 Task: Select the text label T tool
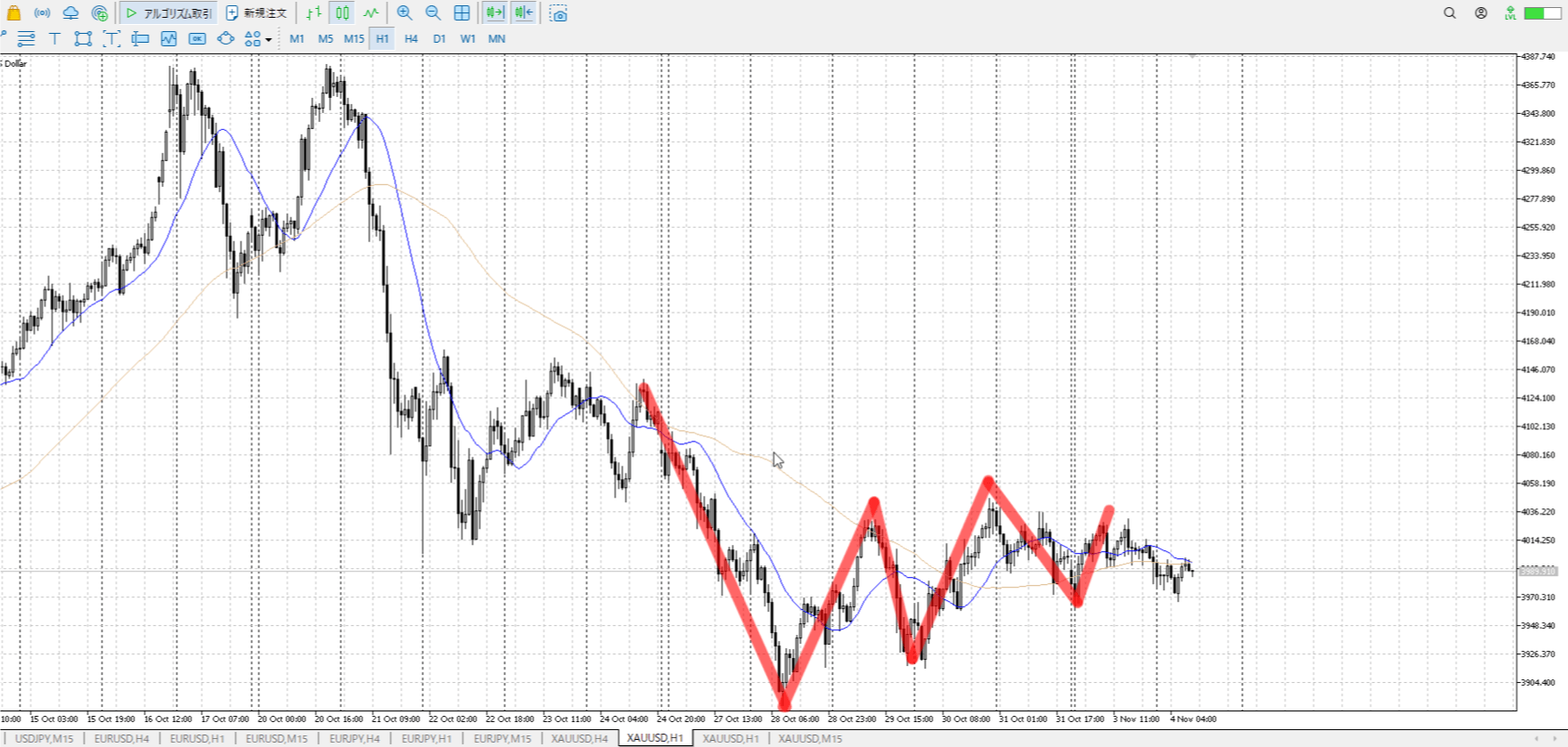pyautogui.click(x=54, y=38)
